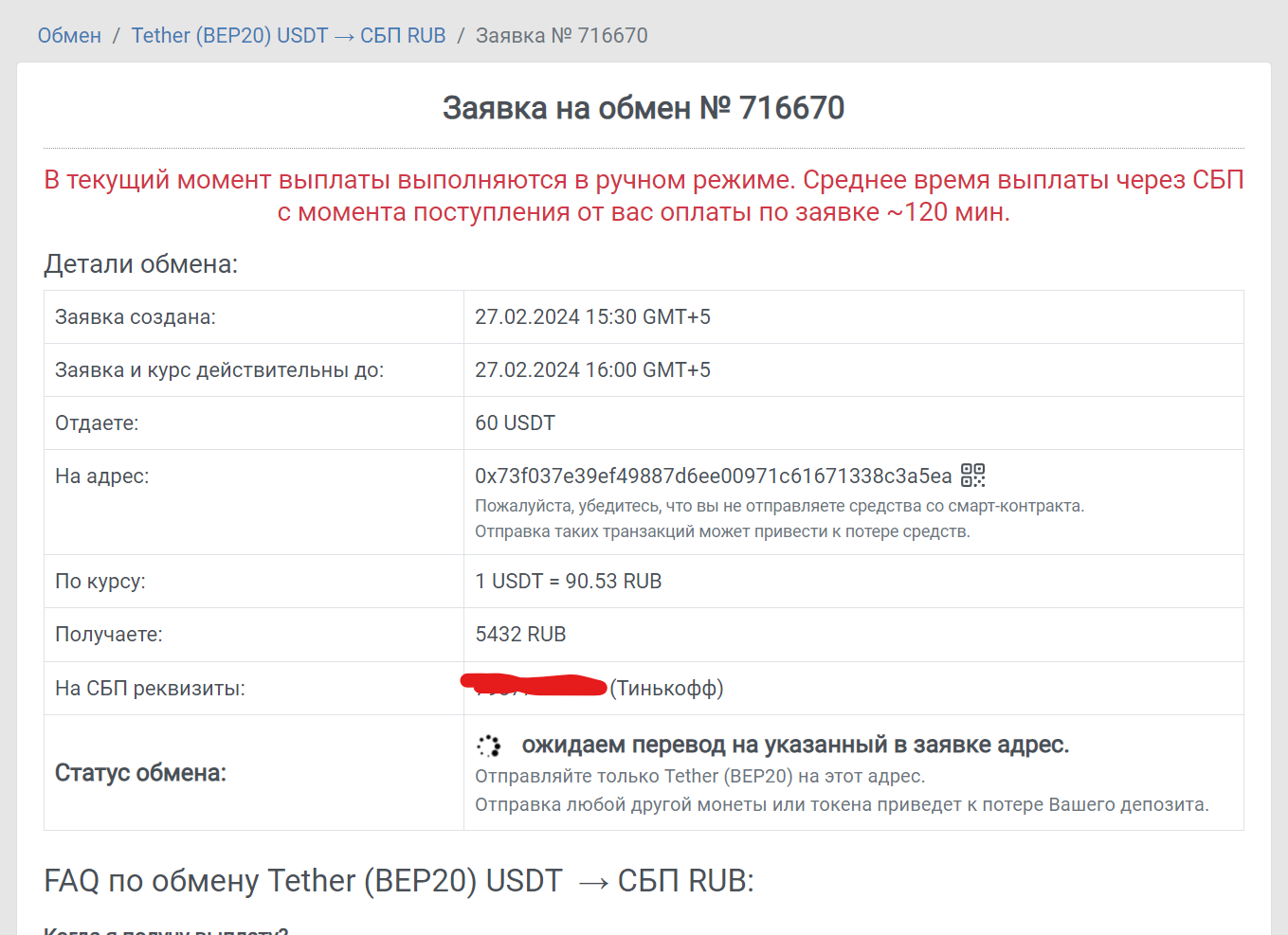
Task: Click the 60 USDT amount cell
Action: click(515, 423)
